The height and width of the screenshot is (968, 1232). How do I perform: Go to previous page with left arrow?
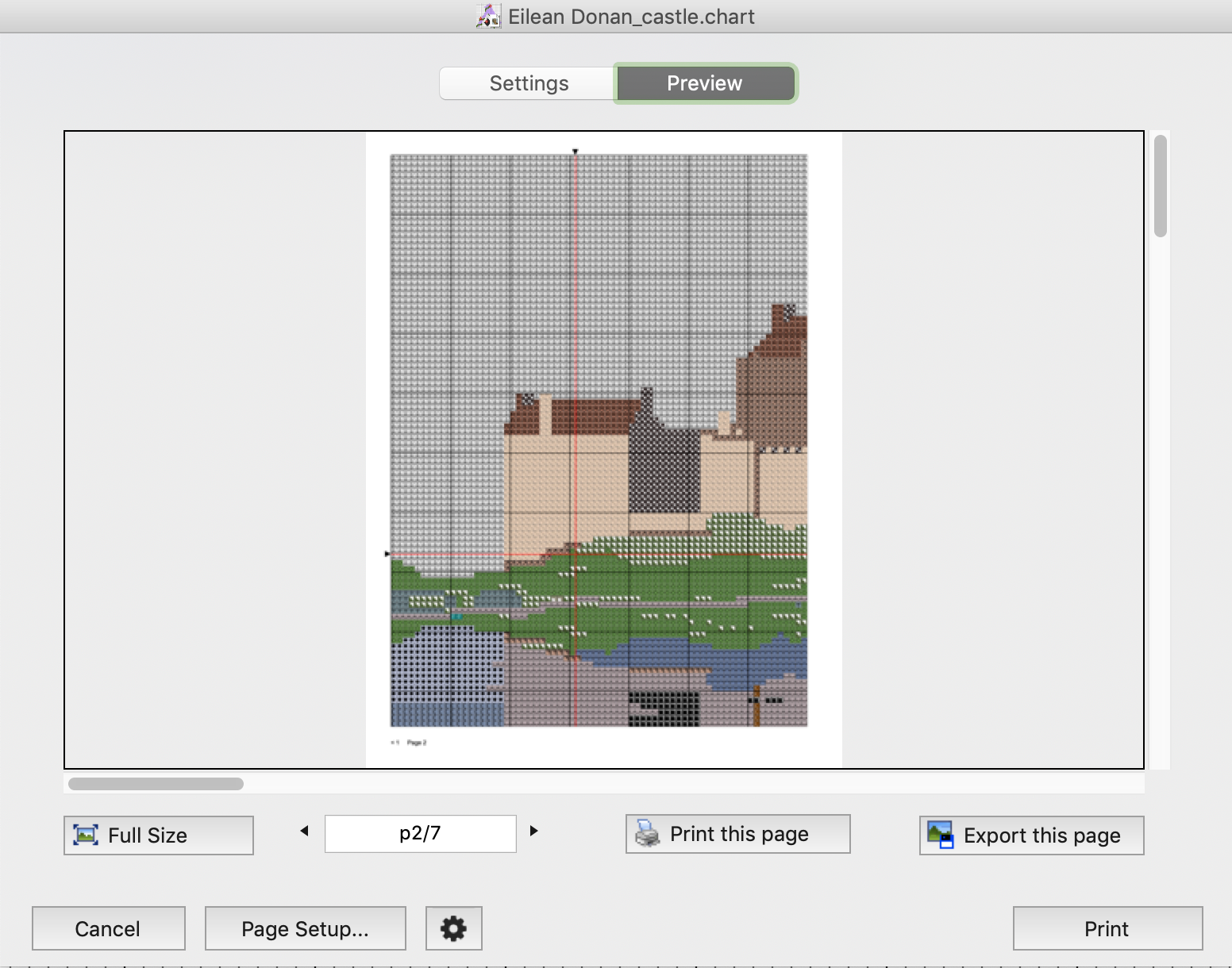(304, 831)
